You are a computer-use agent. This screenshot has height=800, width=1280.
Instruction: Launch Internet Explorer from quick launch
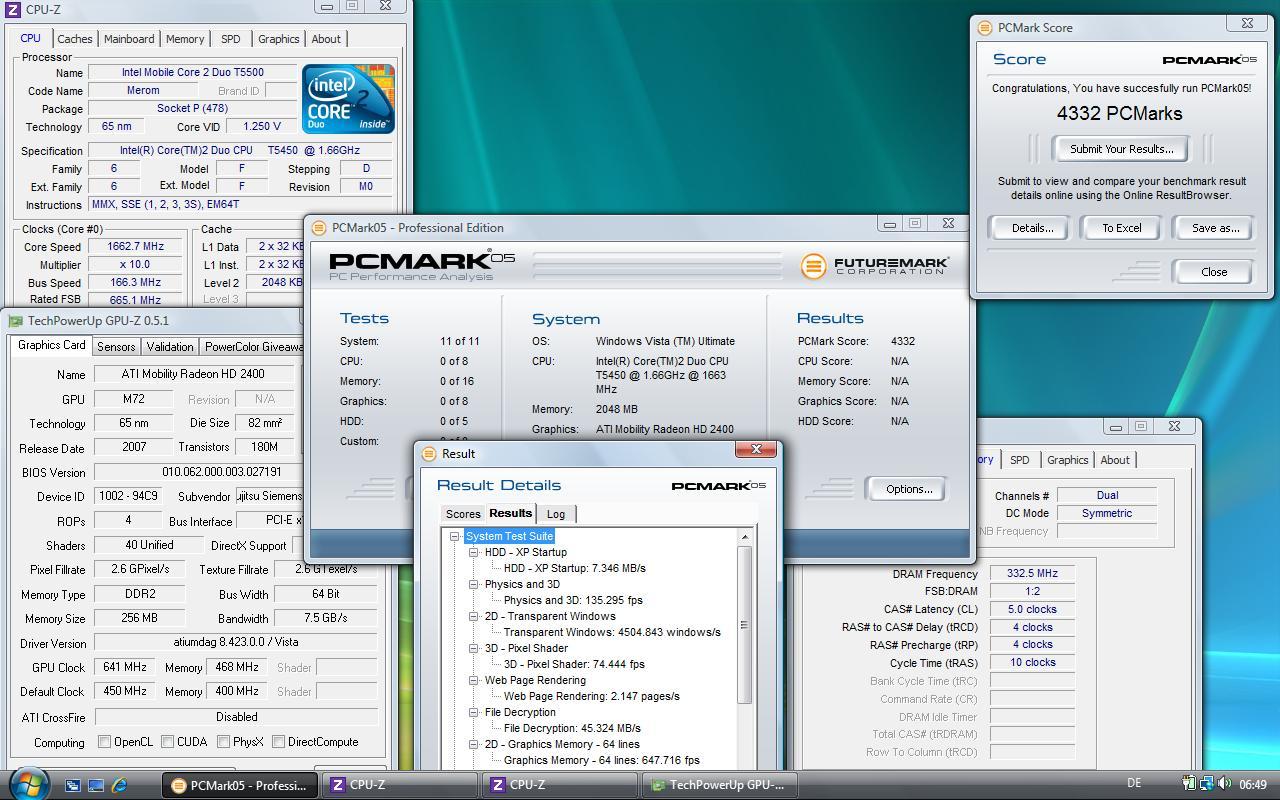pyautogui.click(x=119, y=785)
